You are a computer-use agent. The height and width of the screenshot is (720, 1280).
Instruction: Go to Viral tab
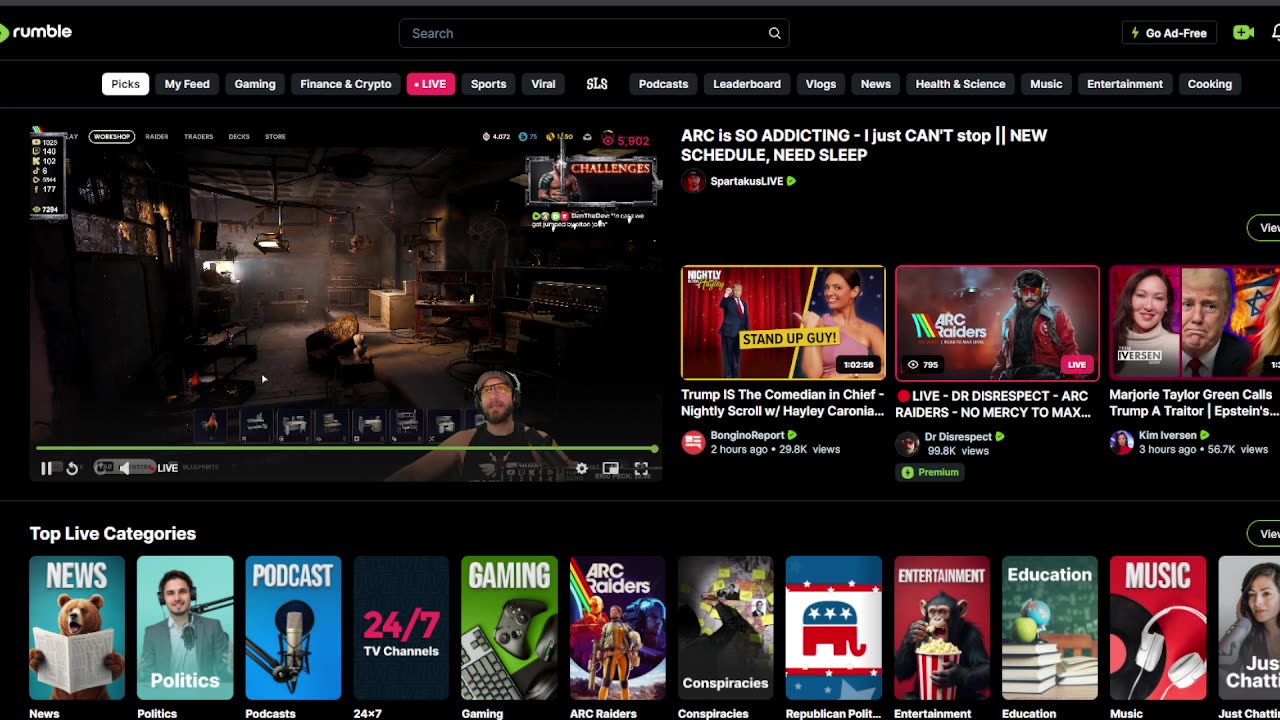[x=543, y=84]
